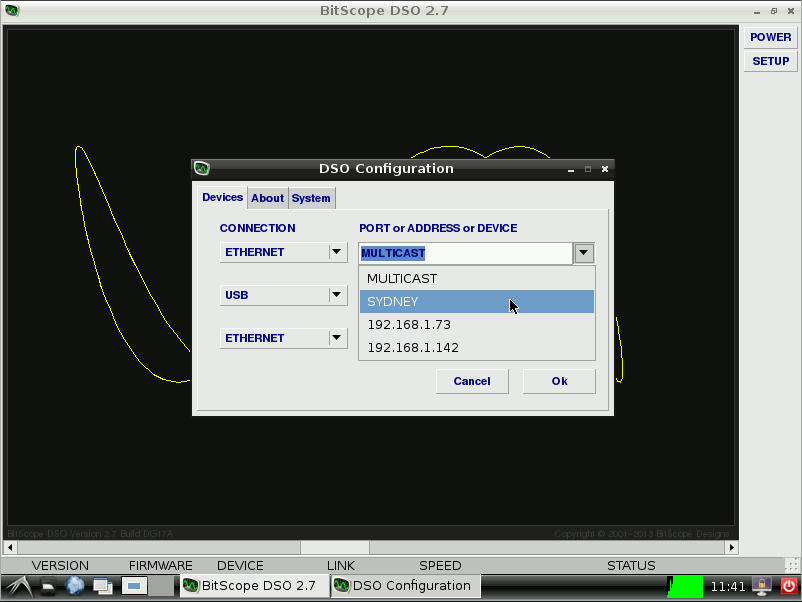This screenshot has width=802, height=602.
Task: Collapse the port address dropdown arrow
Action: point(584,253)
